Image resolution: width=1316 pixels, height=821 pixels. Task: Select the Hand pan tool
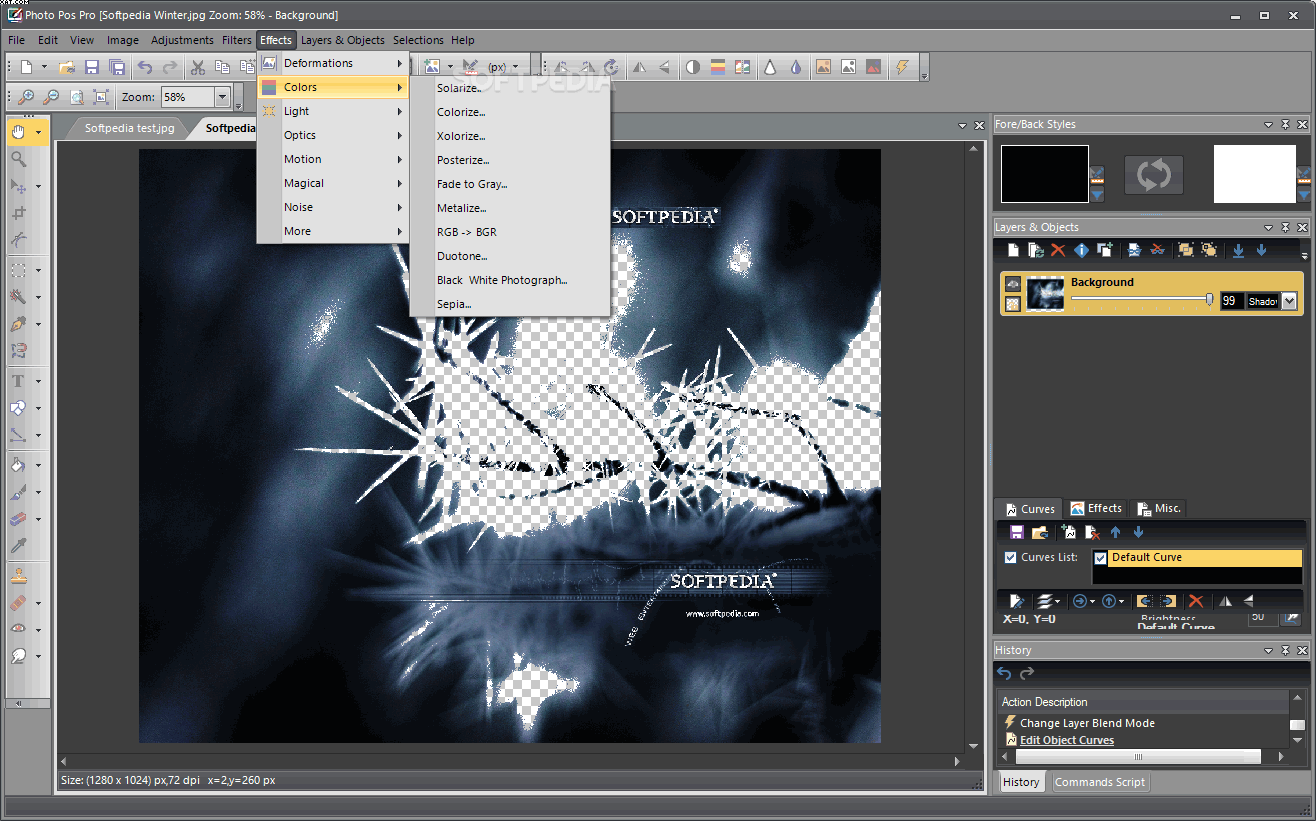(x=18, y=131)
